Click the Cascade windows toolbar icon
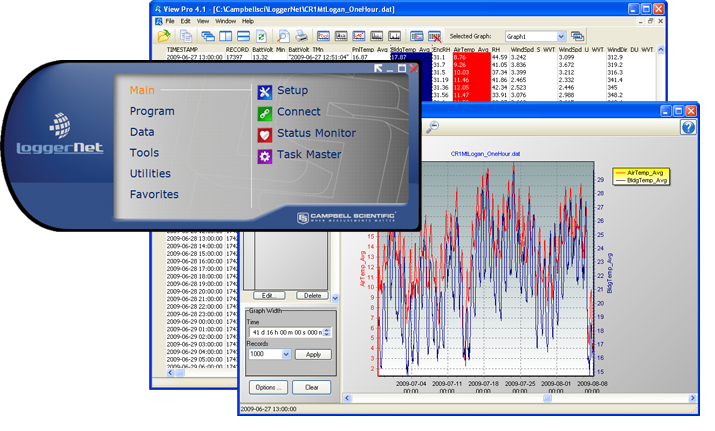The height and width of the screenshot is (431, 715). tap(208, 36)
